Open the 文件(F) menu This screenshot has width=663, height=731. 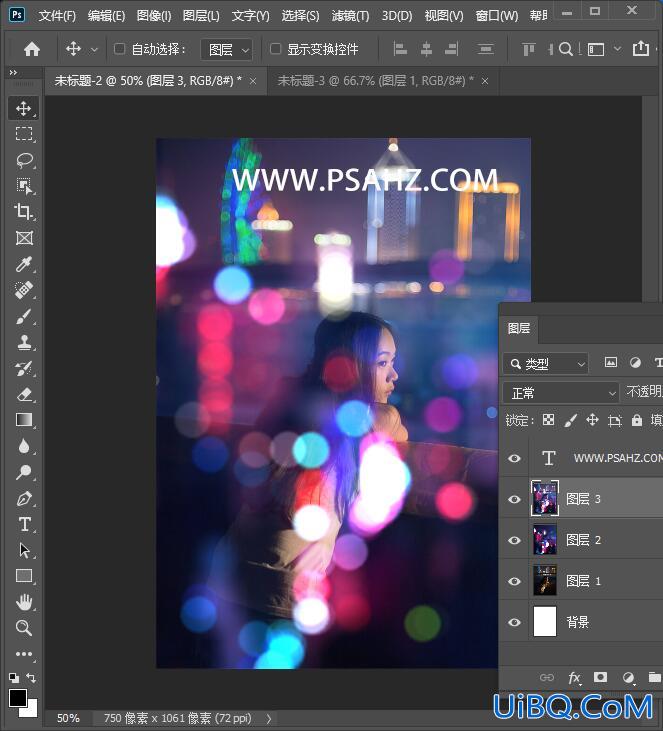point(57,16)
